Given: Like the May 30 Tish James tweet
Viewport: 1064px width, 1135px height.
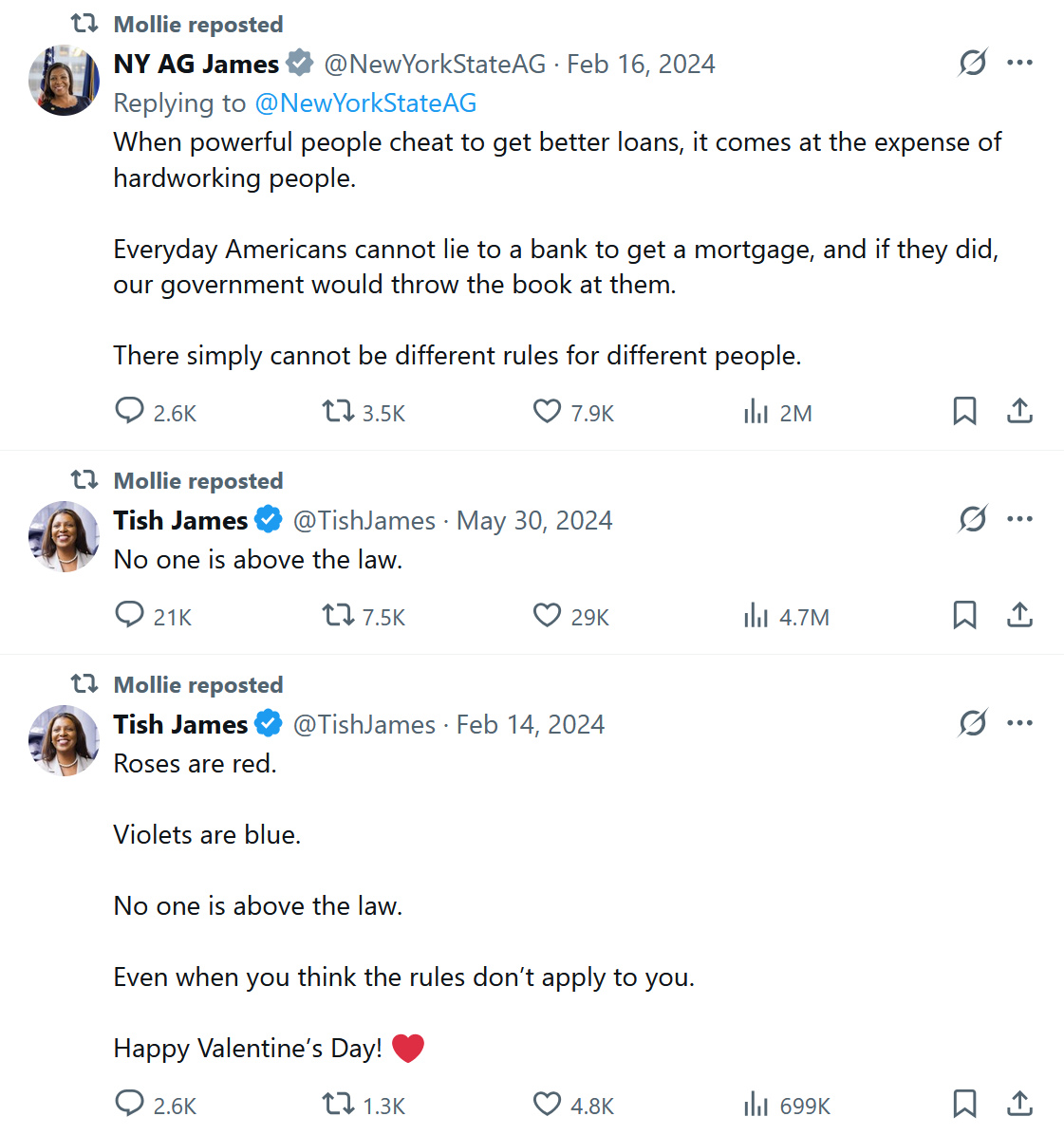Looking at the screenshot, I should (x=547, y=615).
